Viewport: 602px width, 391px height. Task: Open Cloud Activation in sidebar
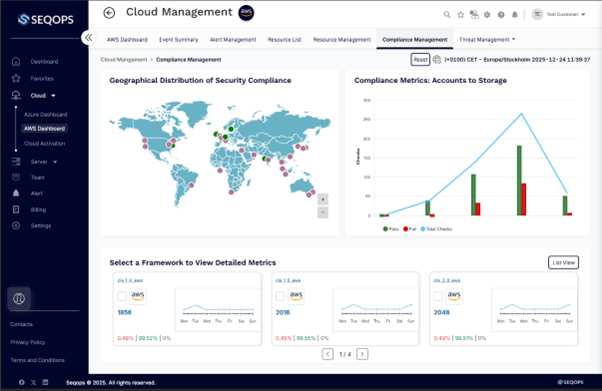point(45,143)
